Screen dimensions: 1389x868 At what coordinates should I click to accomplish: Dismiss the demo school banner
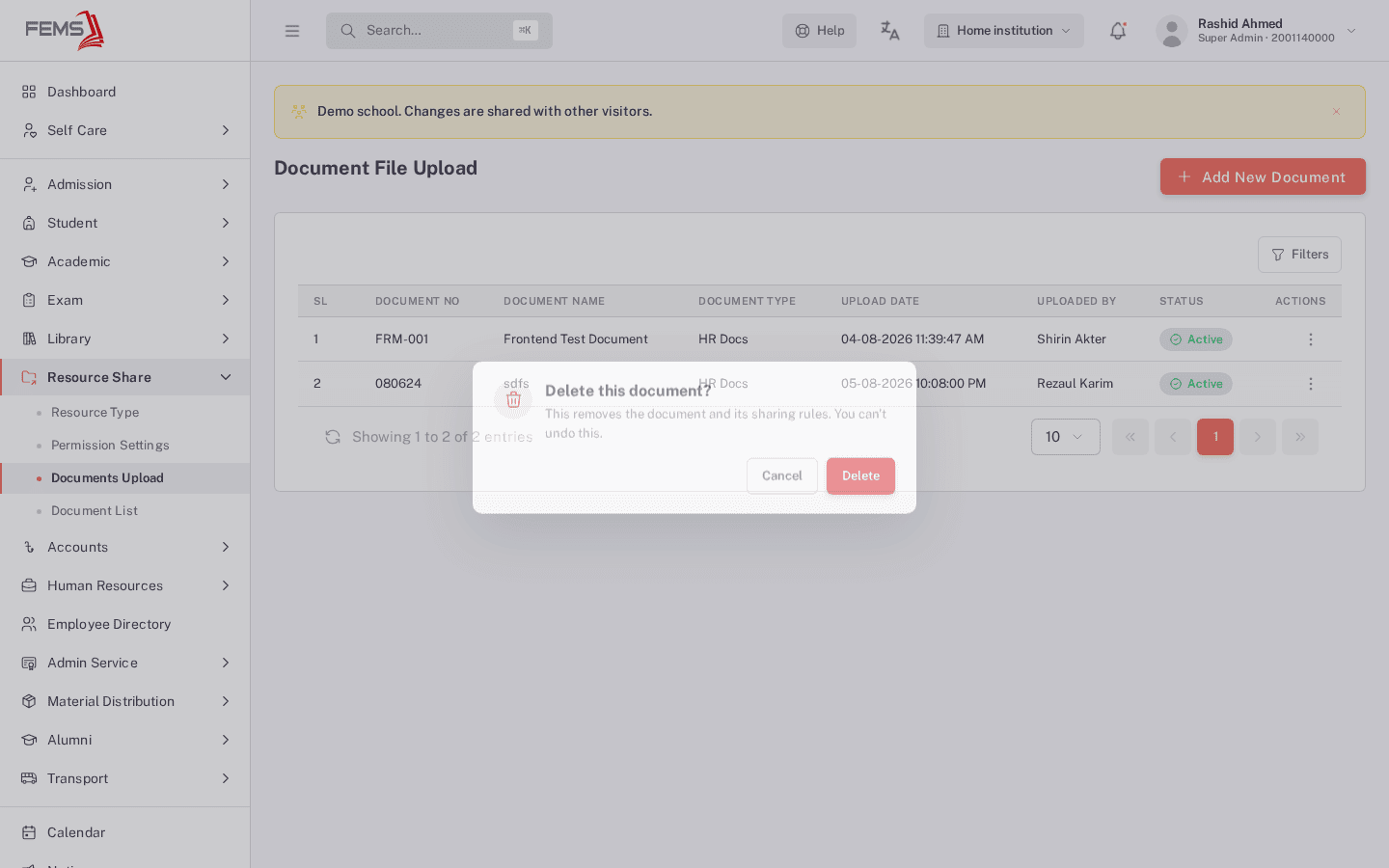click(1336, 112)
